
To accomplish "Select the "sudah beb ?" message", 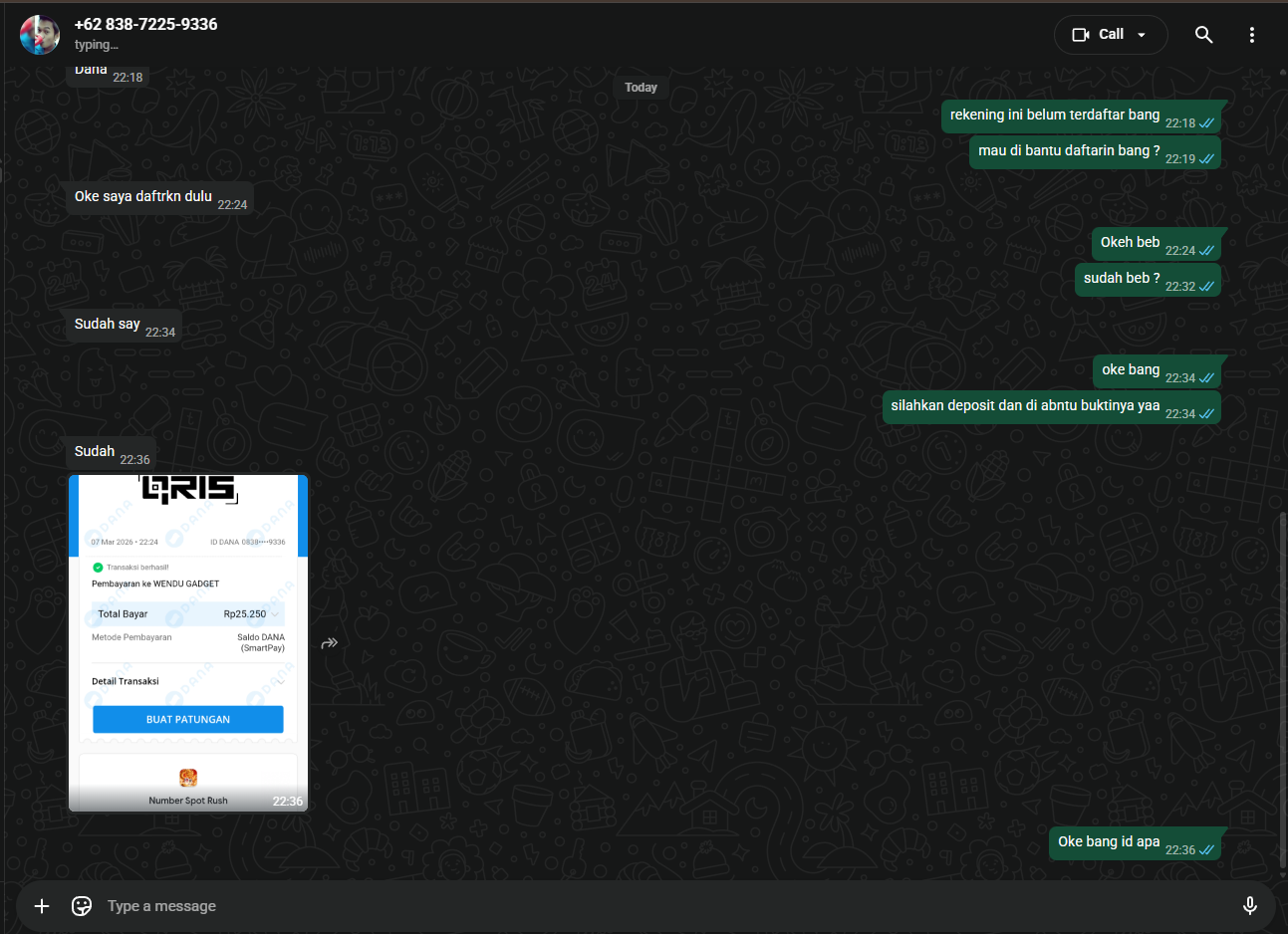I will click(x=1148, y=280).
